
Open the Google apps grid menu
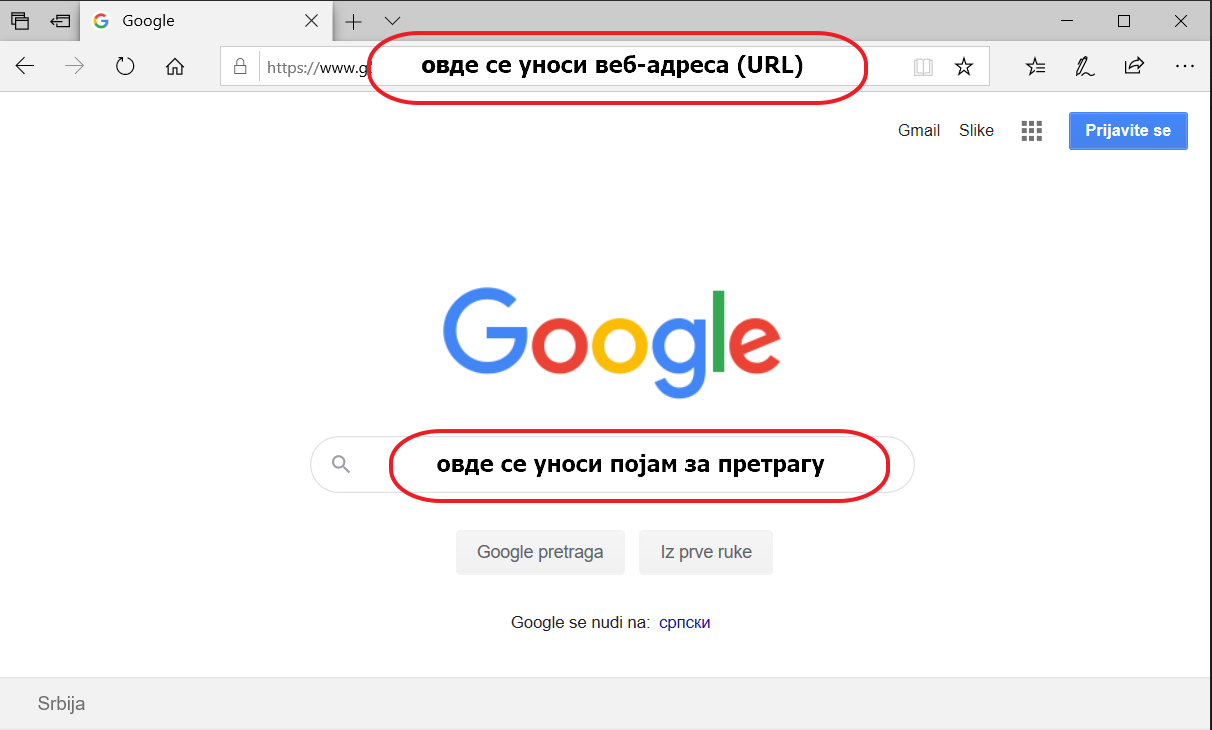click(x=1031, y=130)
